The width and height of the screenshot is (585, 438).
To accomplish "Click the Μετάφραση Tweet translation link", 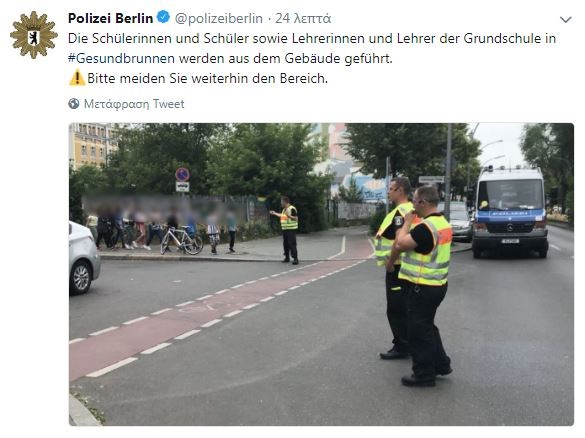I will pos(134,104).
